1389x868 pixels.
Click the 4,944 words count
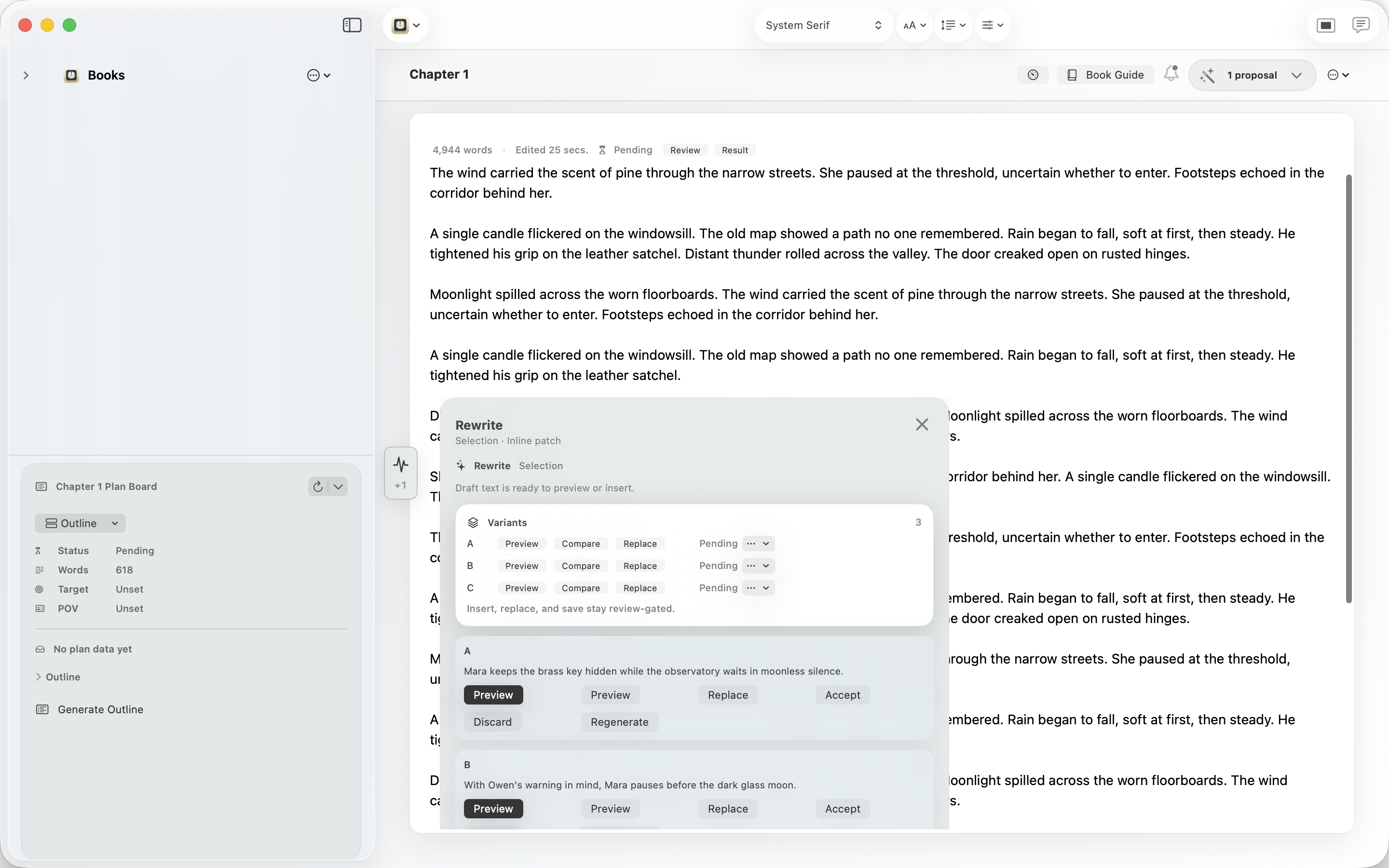462,150
